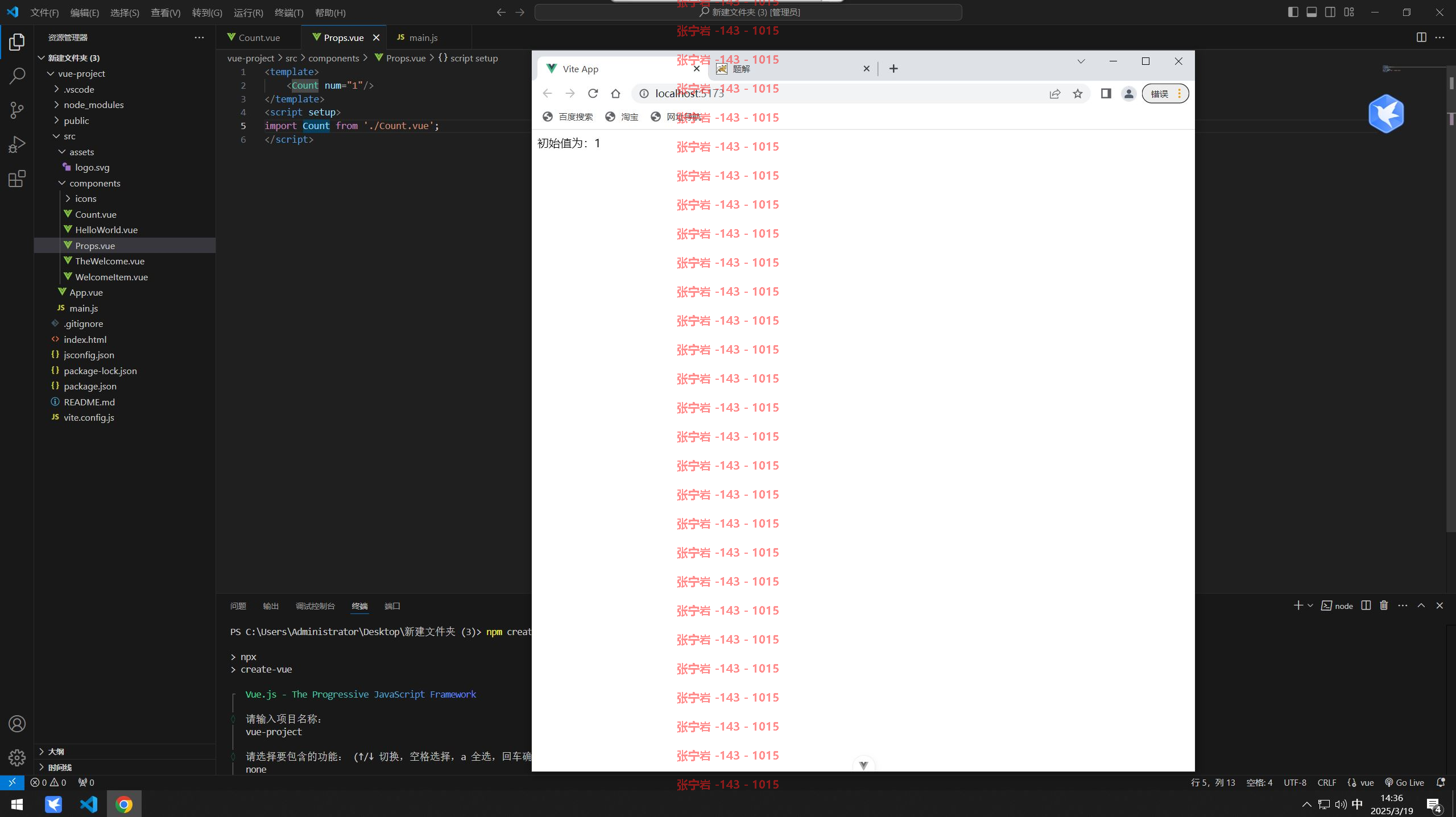The height and width of the screenshot is (817, 1456).
Task: Expand the public folder
Action: (76, 121)
